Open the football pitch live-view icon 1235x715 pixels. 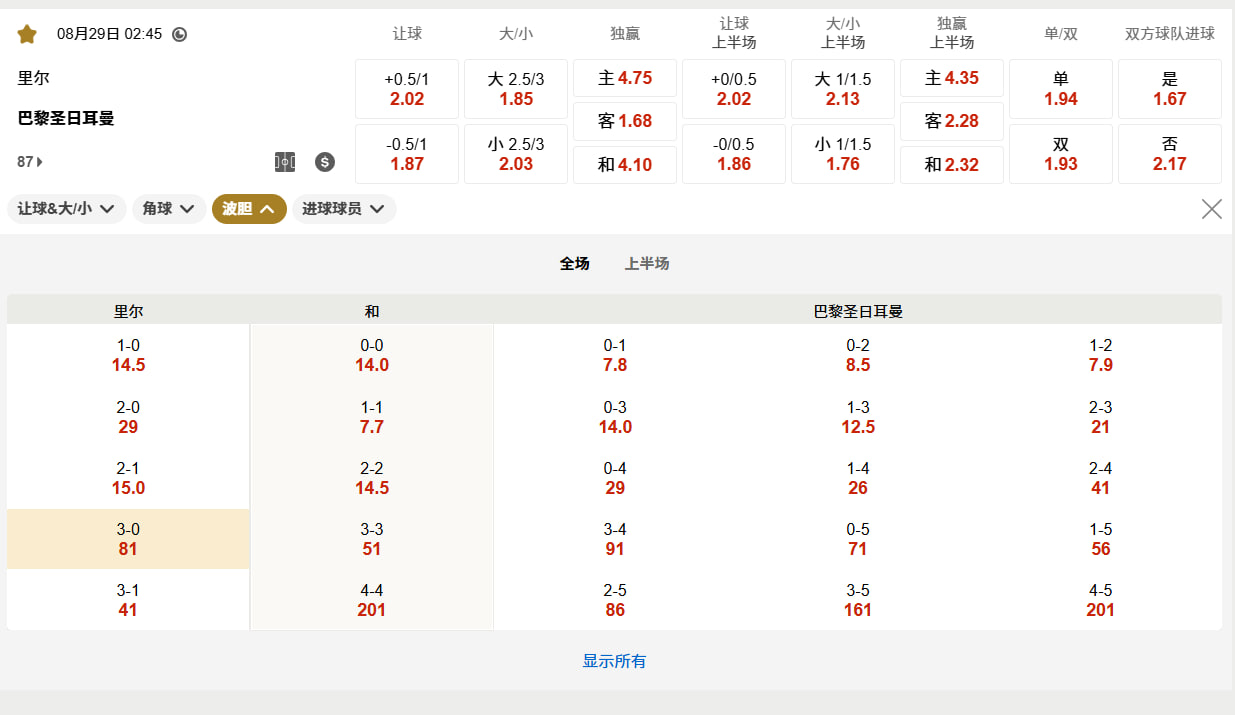click(285, 162)
